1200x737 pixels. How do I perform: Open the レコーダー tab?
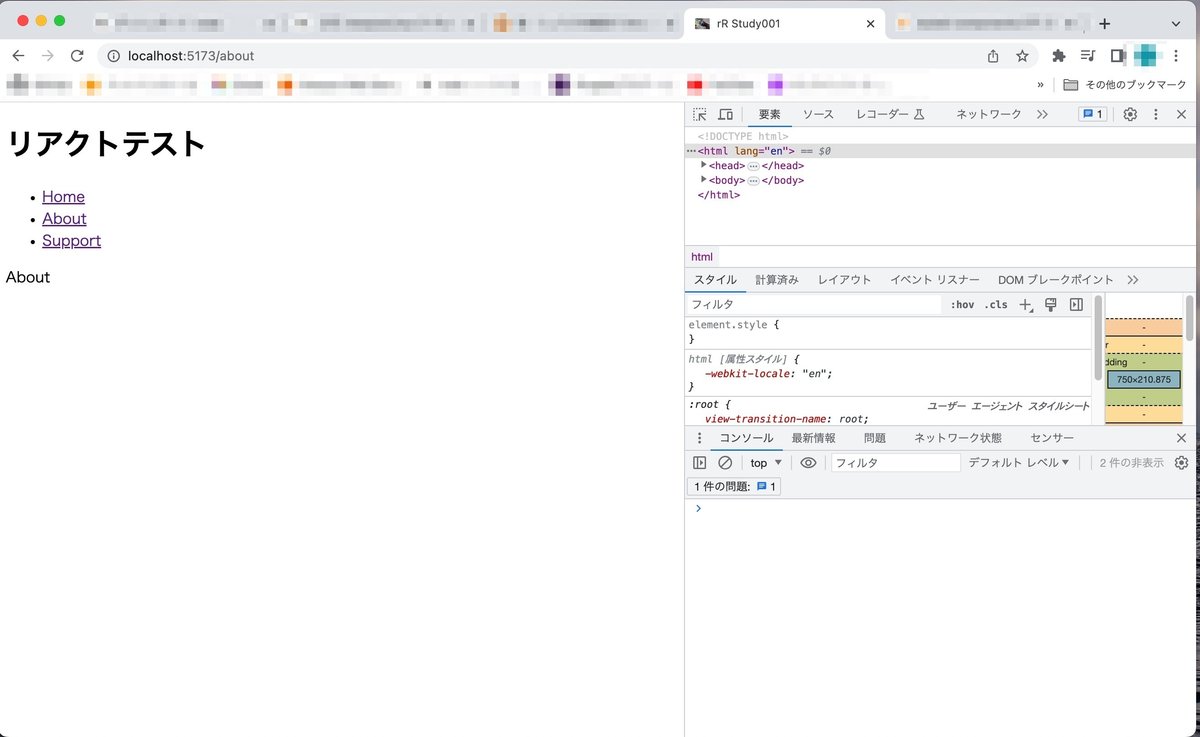pyautogui.click(x=890, y=115)
